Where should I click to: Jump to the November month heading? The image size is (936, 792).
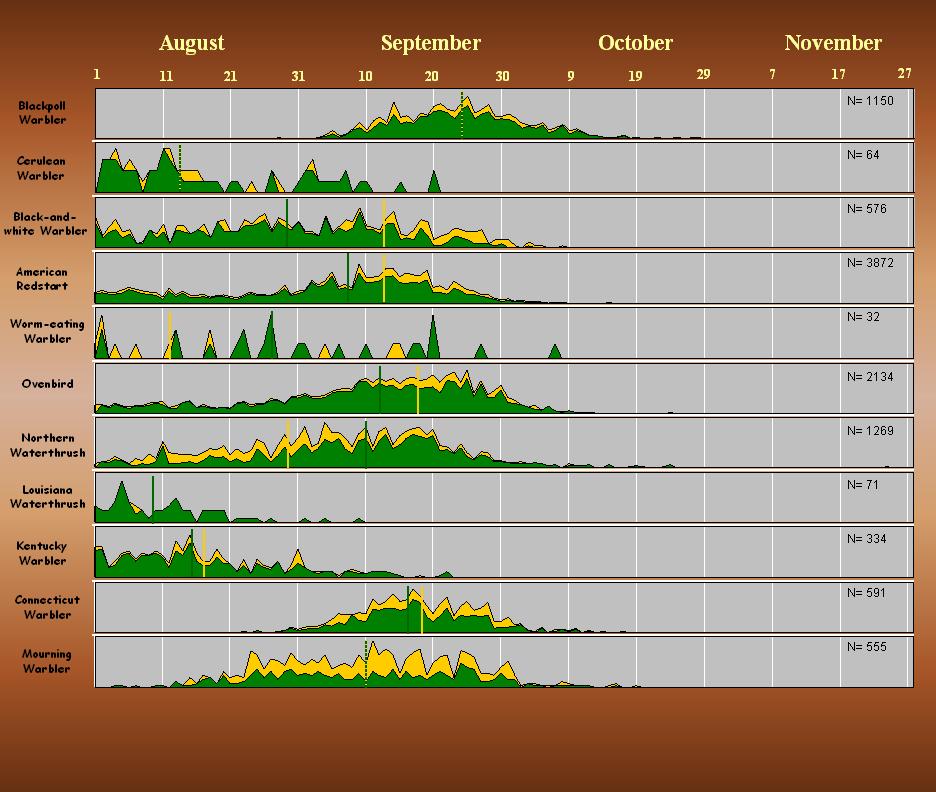(x=833, y=43)
